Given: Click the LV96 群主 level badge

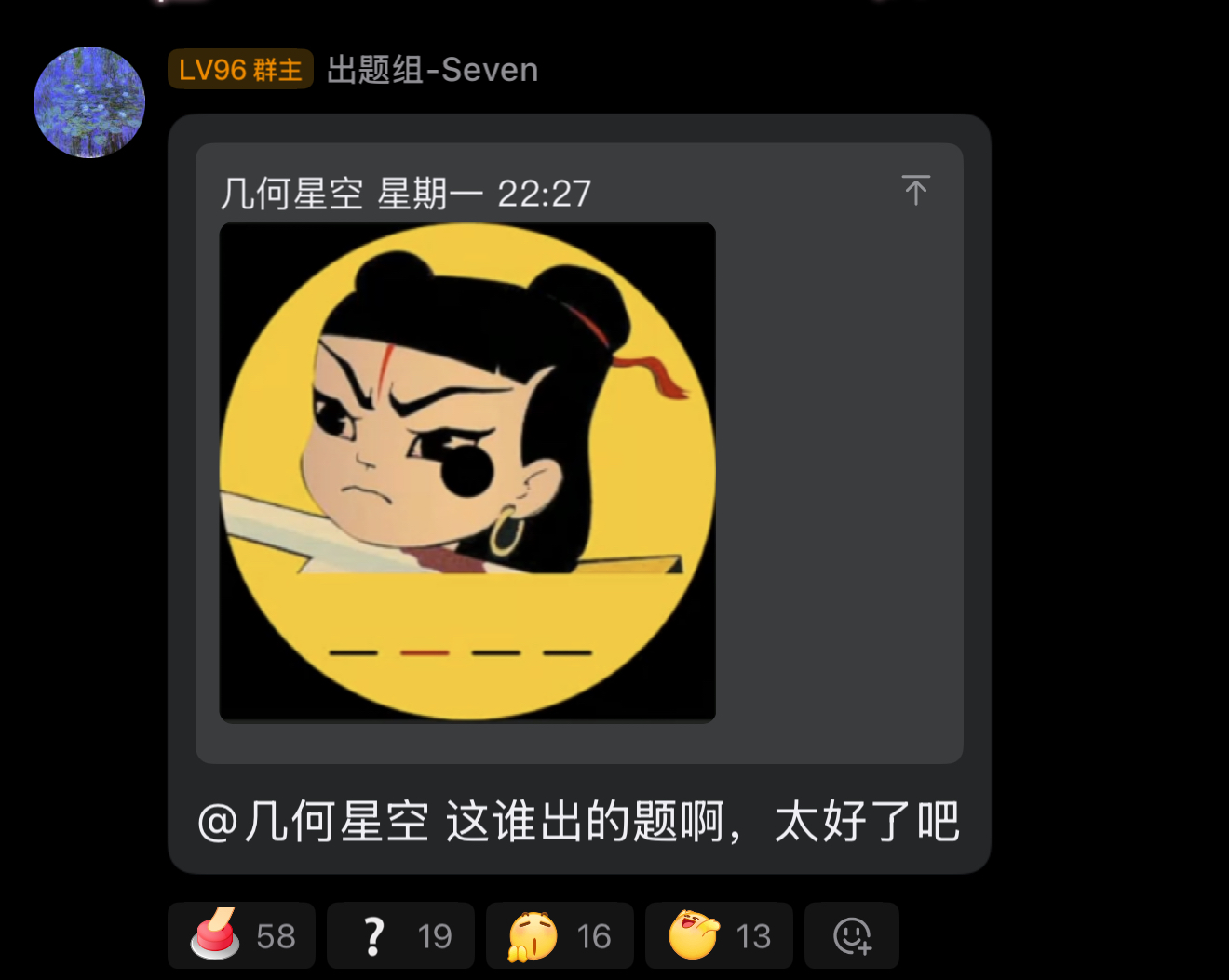Looking at the screenshot, I should (240, 70).
